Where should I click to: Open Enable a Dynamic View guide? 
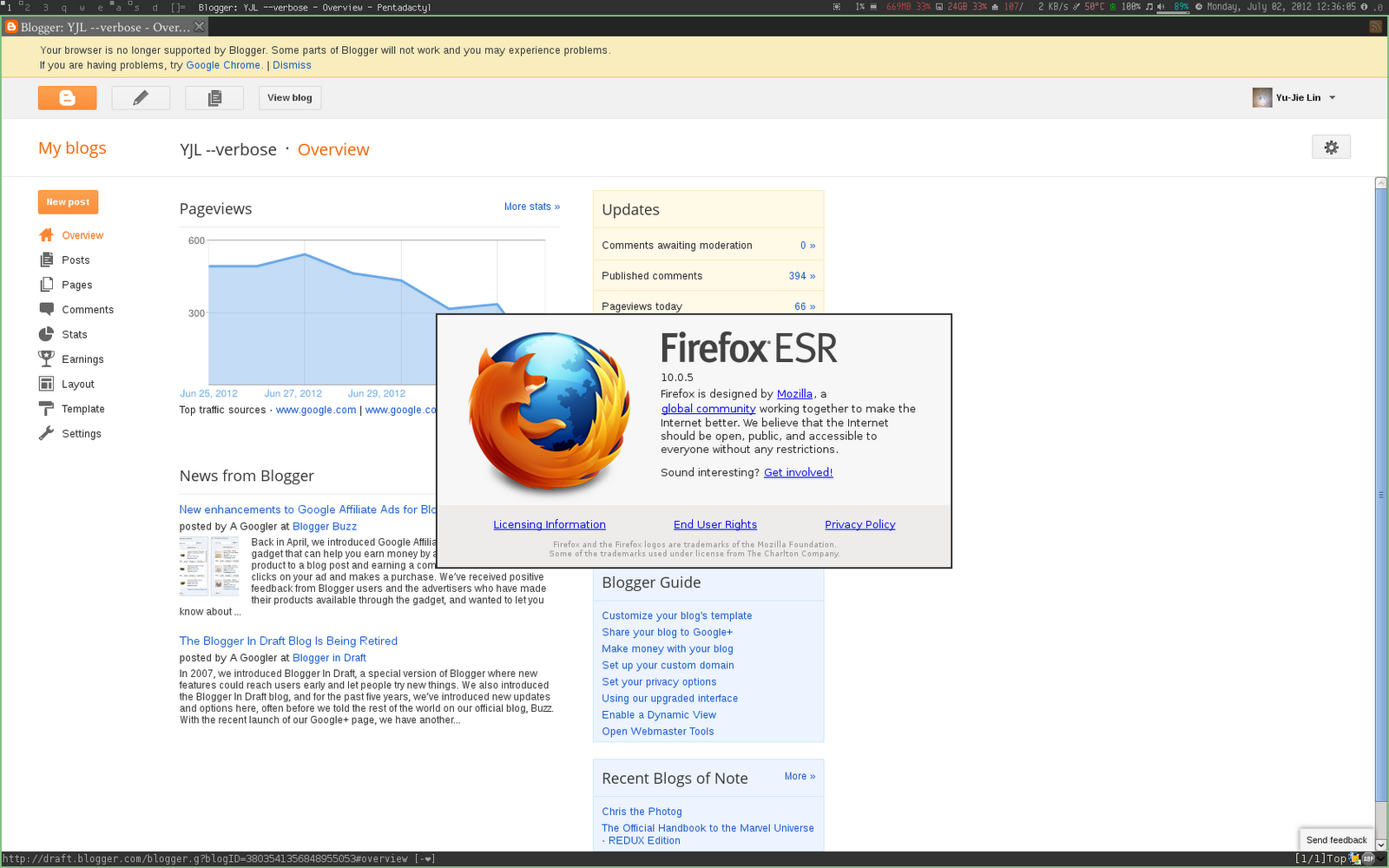point(659,714)
